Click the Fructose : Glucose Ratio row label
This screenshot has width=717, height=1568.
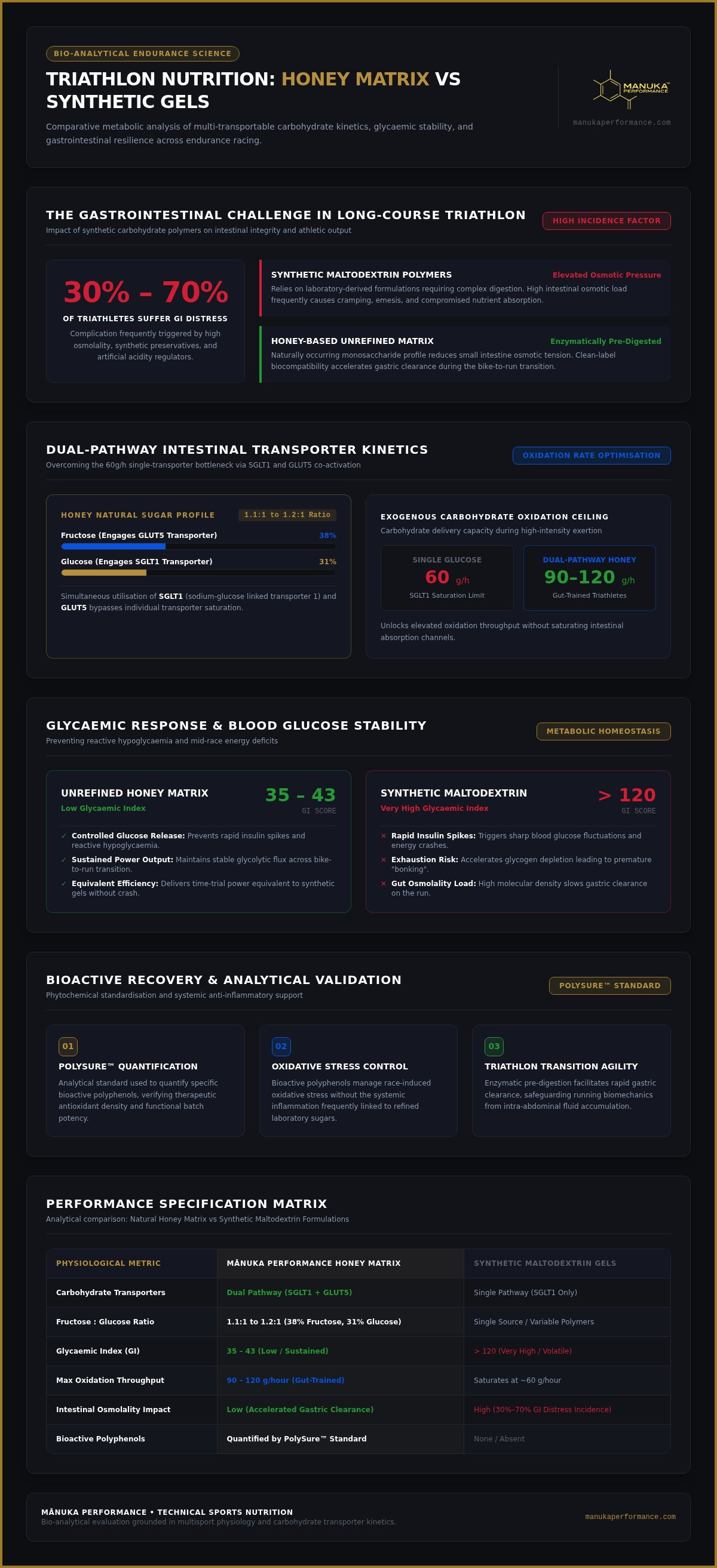pos(105,1321)
